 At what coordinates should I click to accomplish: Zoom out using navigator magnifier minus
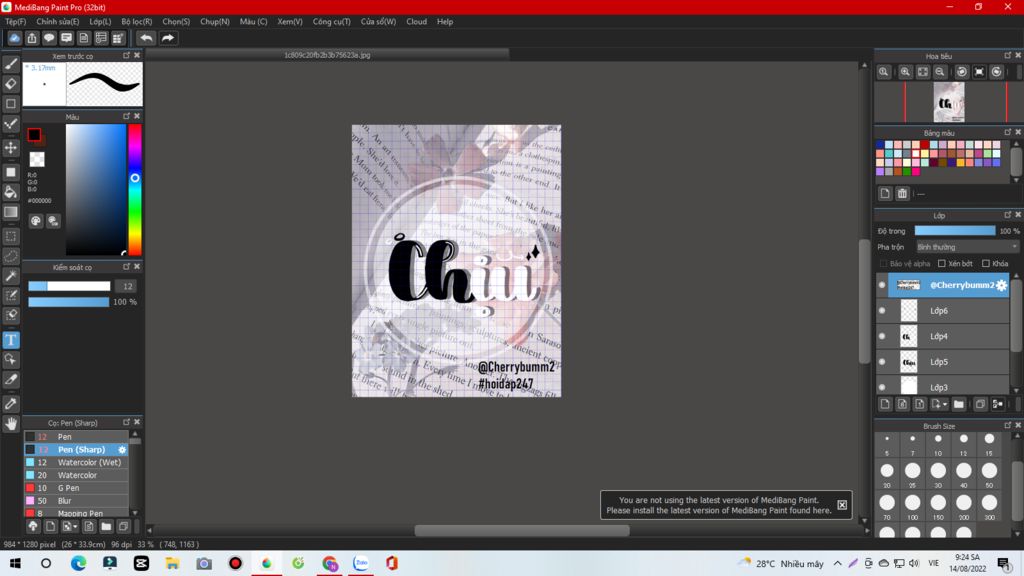[x=940, y=72]
